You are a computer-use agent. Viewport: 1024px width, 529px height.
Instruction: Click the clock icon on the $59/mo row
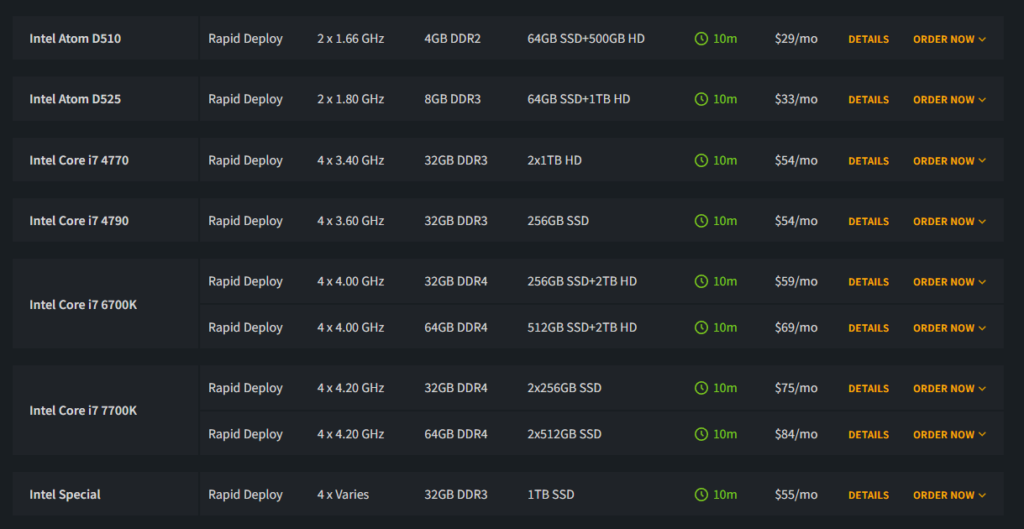coord(701,282)
